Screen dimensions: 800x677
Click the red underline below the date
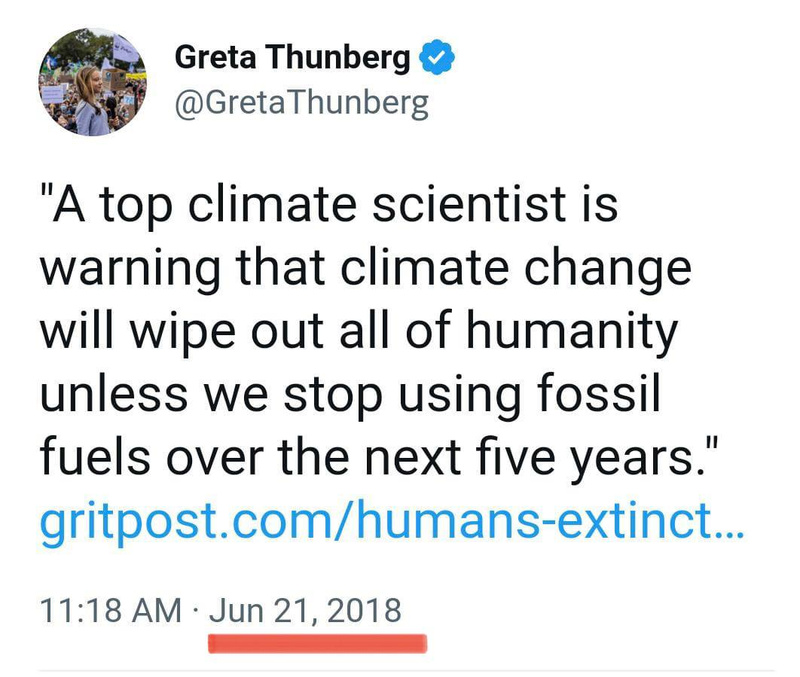pos(317,642)
